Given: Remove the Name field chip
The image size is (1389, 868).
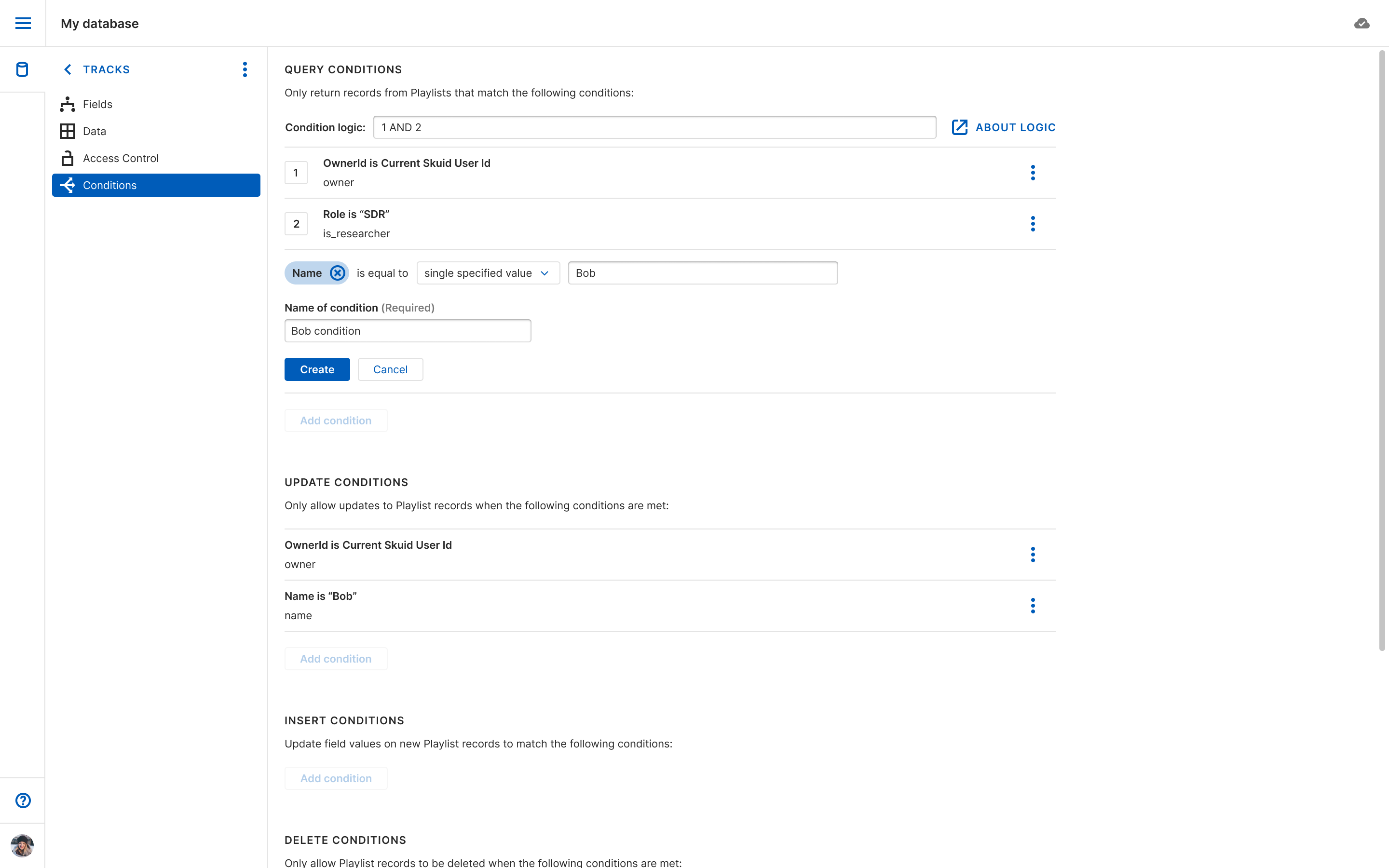Looking at the screenshot, I should [x=338, y=273].
